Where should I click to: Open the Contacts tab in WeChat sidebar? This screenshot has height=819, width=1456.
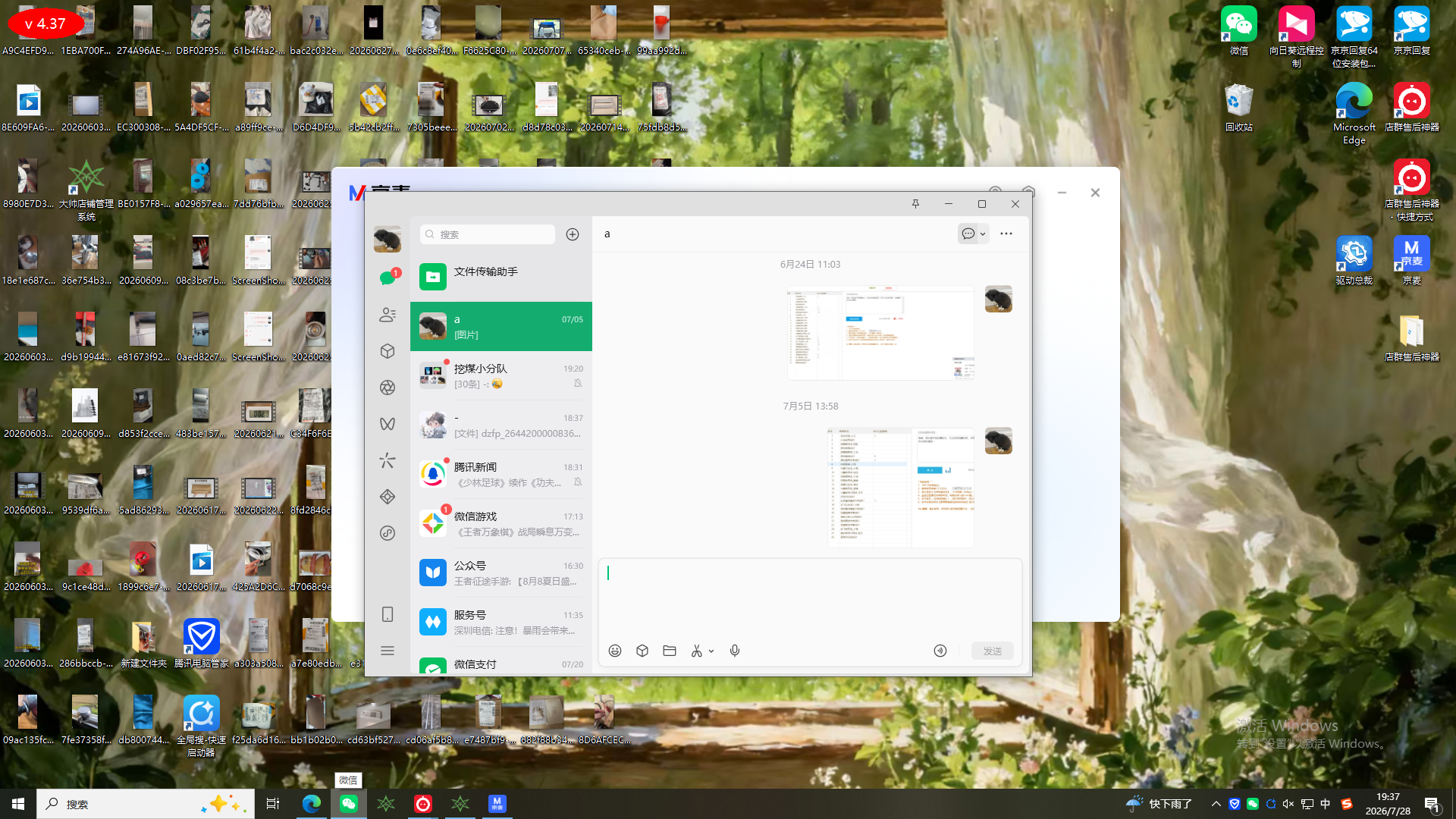pyautogui.click(x=388, y=315)
